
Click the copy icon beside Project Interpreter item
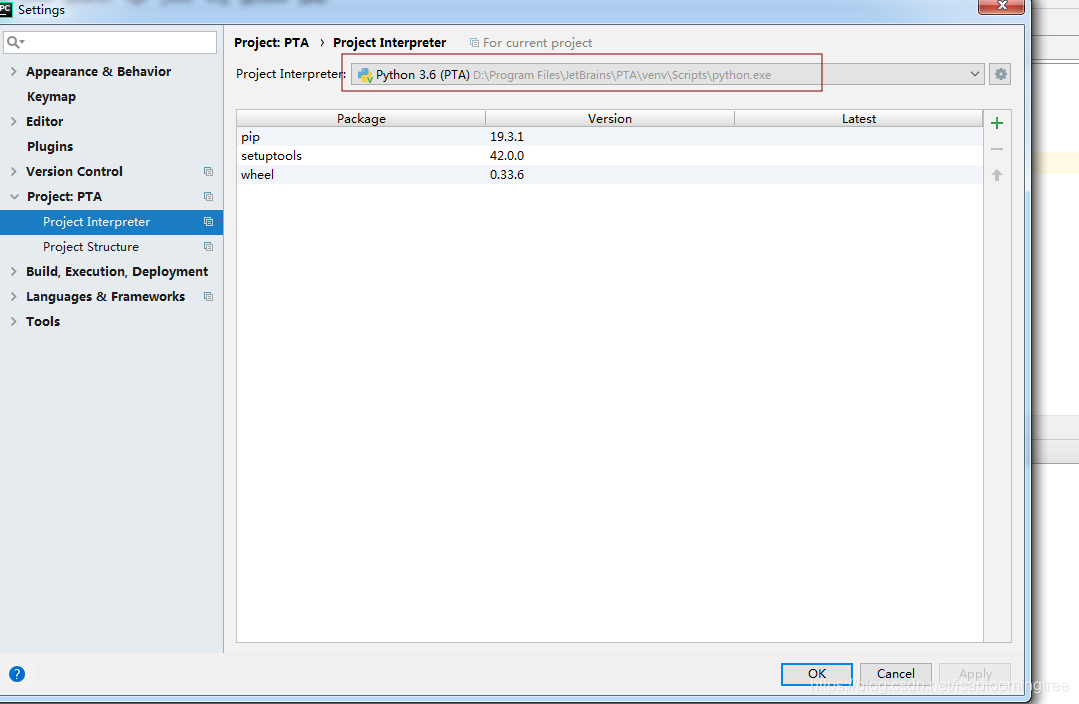[209, 222]
